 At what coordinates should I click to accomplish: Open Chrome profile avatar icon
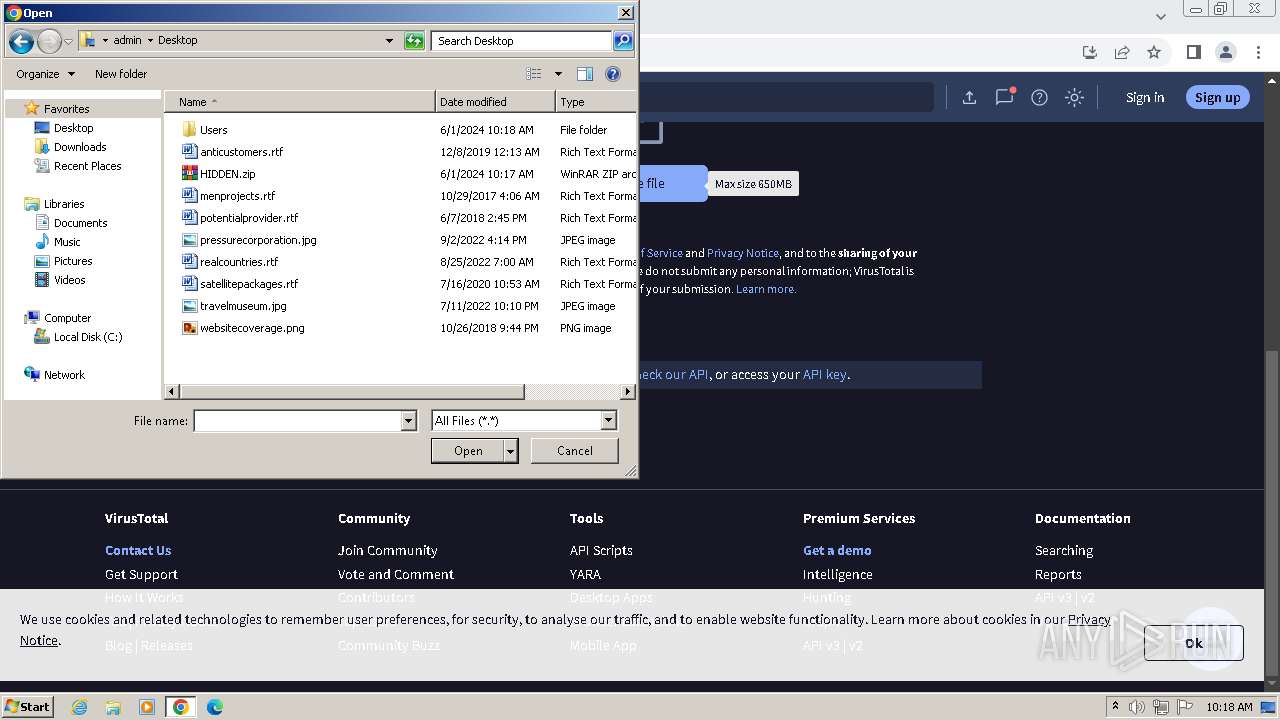coord(1226,52)
